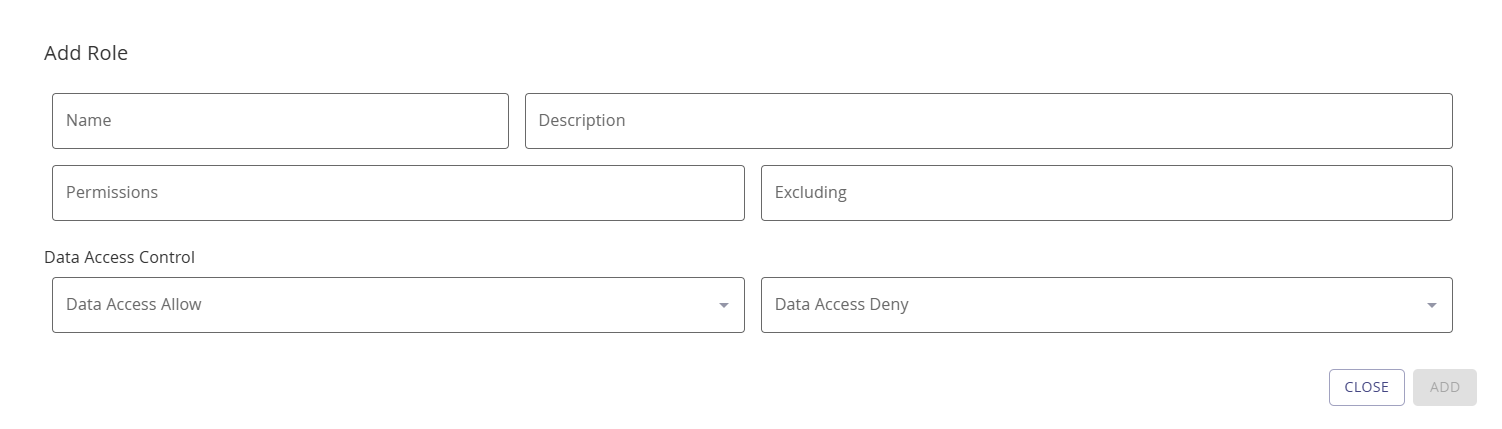Click the Permissions placeholder text

click(112, 193)
